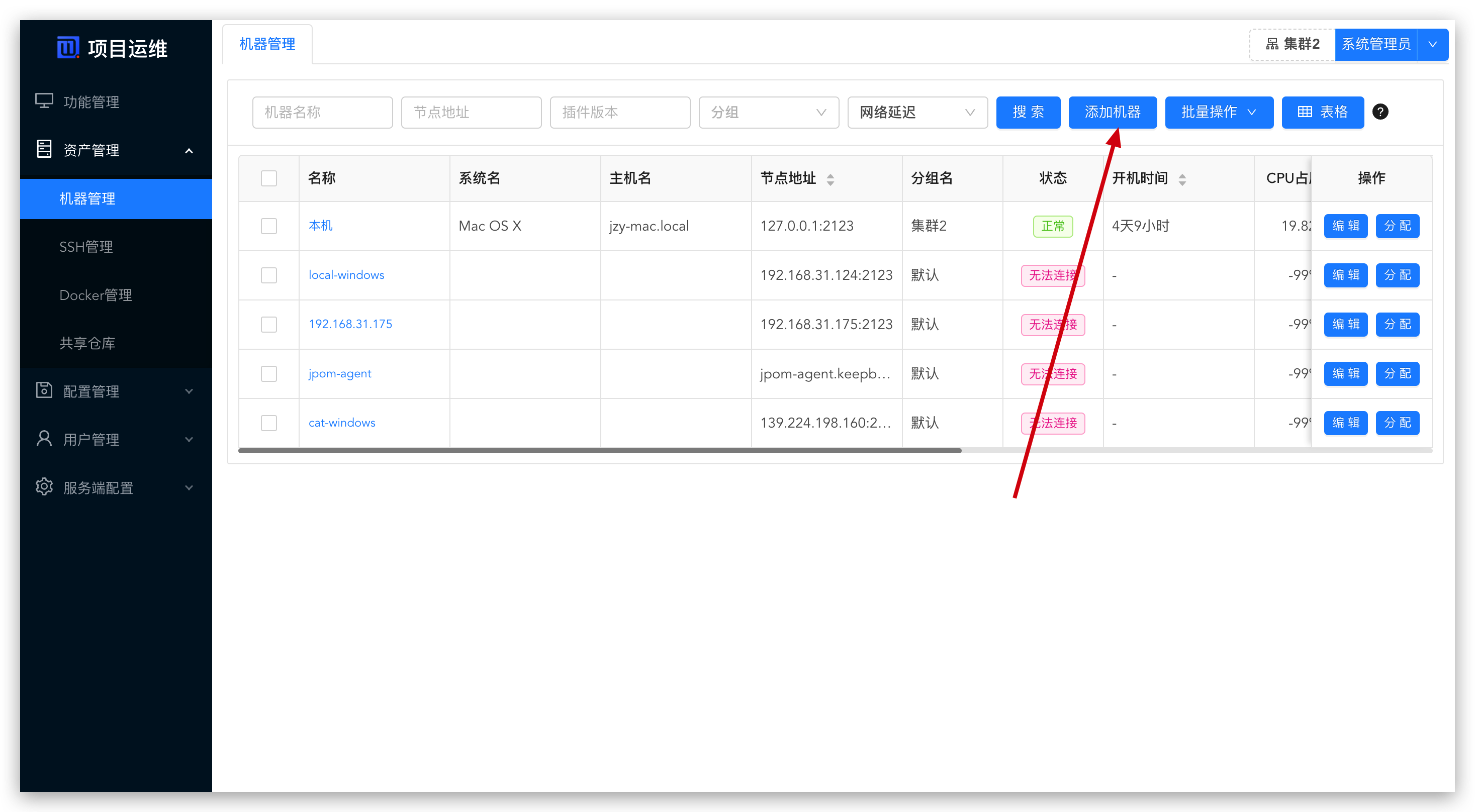Click the 服务端配置 gear icon
Screen dimensions: 1475x812
point(44,487)
